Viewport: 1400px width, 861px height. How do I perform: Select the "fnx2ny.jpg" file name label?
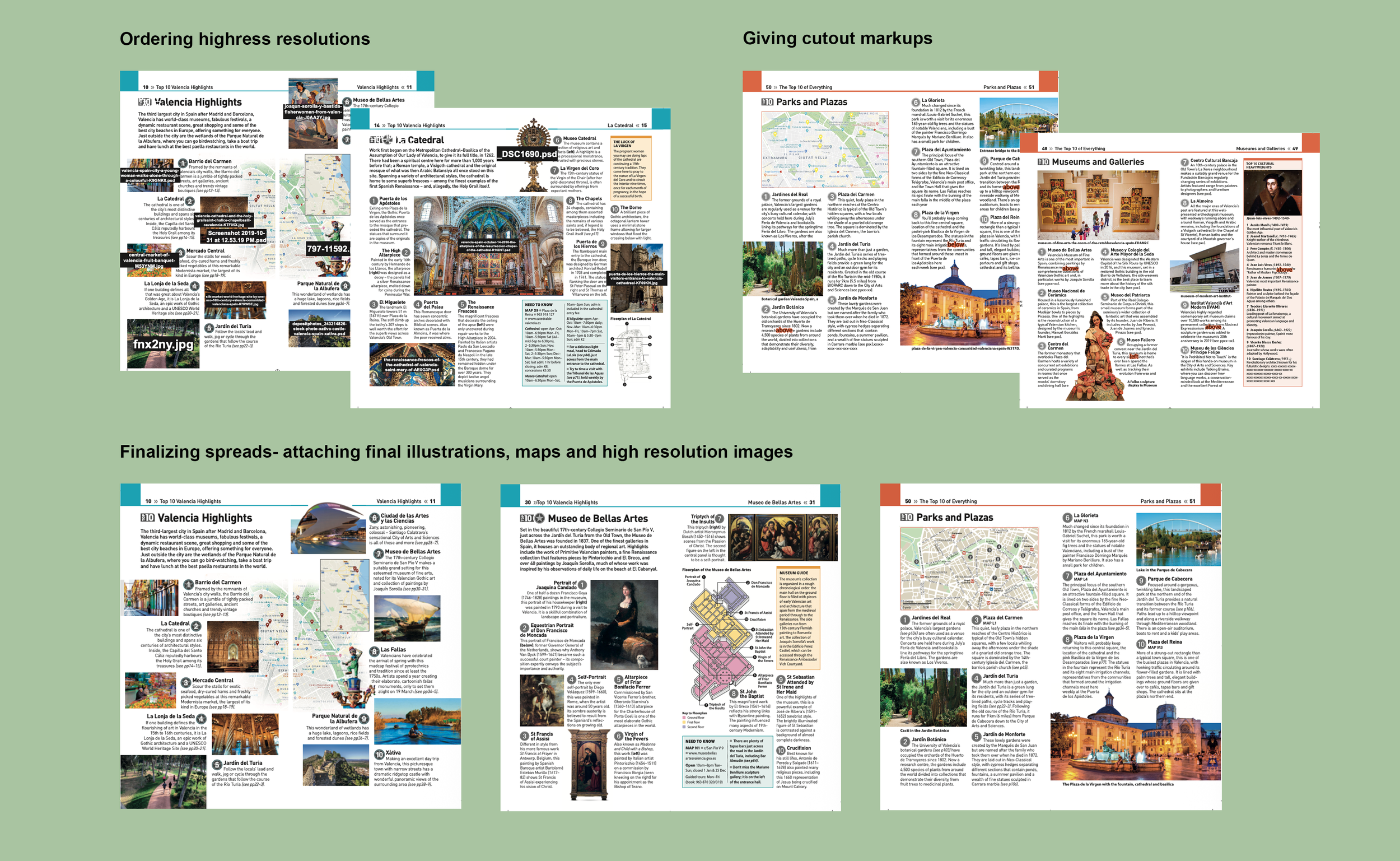(x=163, y=344)
